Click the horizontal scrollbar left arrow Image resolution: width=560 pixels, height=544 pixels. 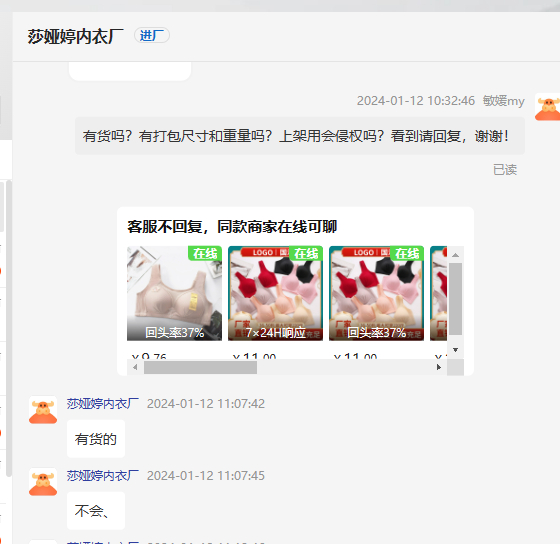[x=135, y=367]
